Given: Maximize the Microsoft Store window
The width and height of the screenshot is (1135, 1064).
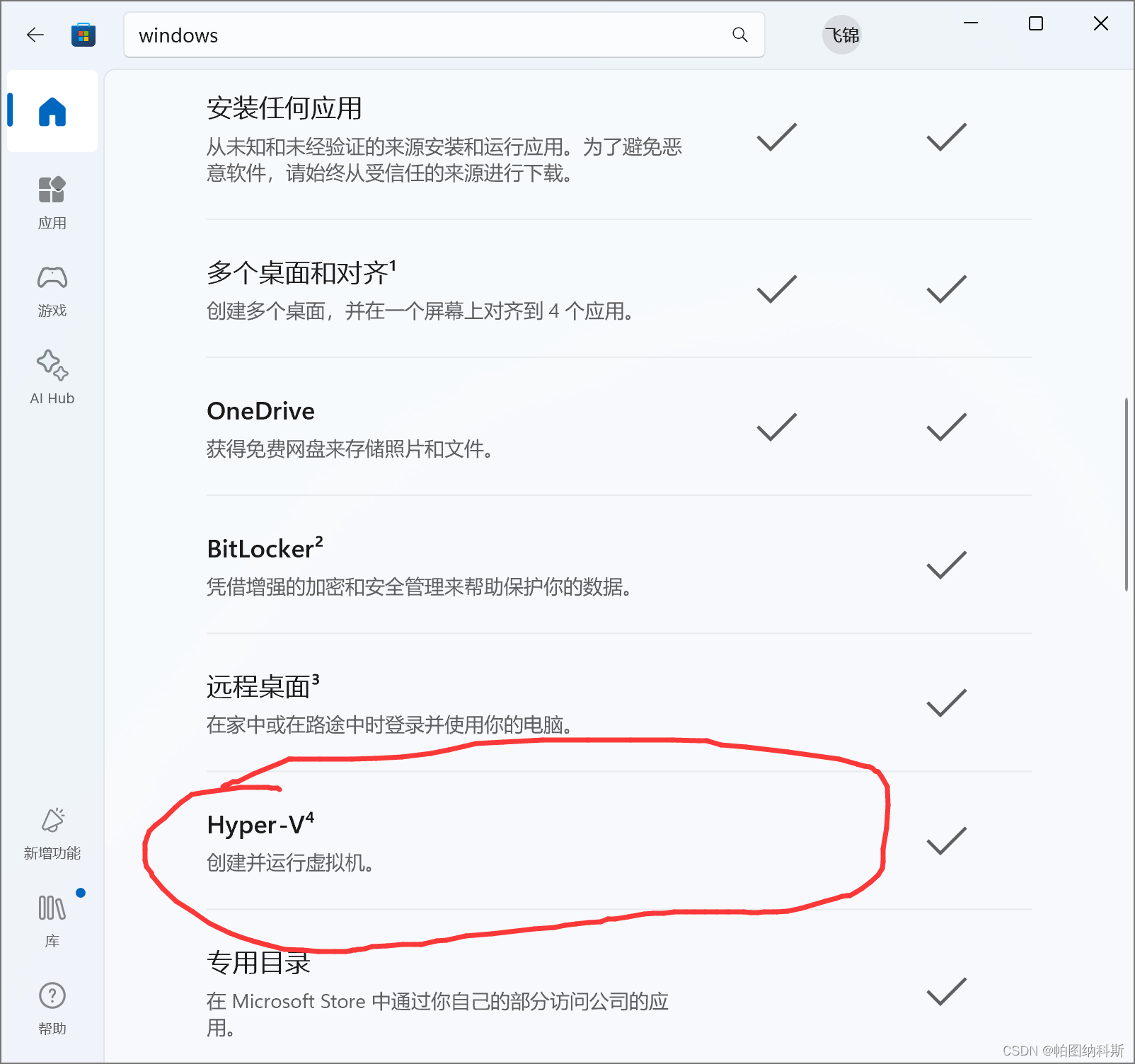Looking at the screenshot, I should pyautogui.click(x=1036, y=23).
